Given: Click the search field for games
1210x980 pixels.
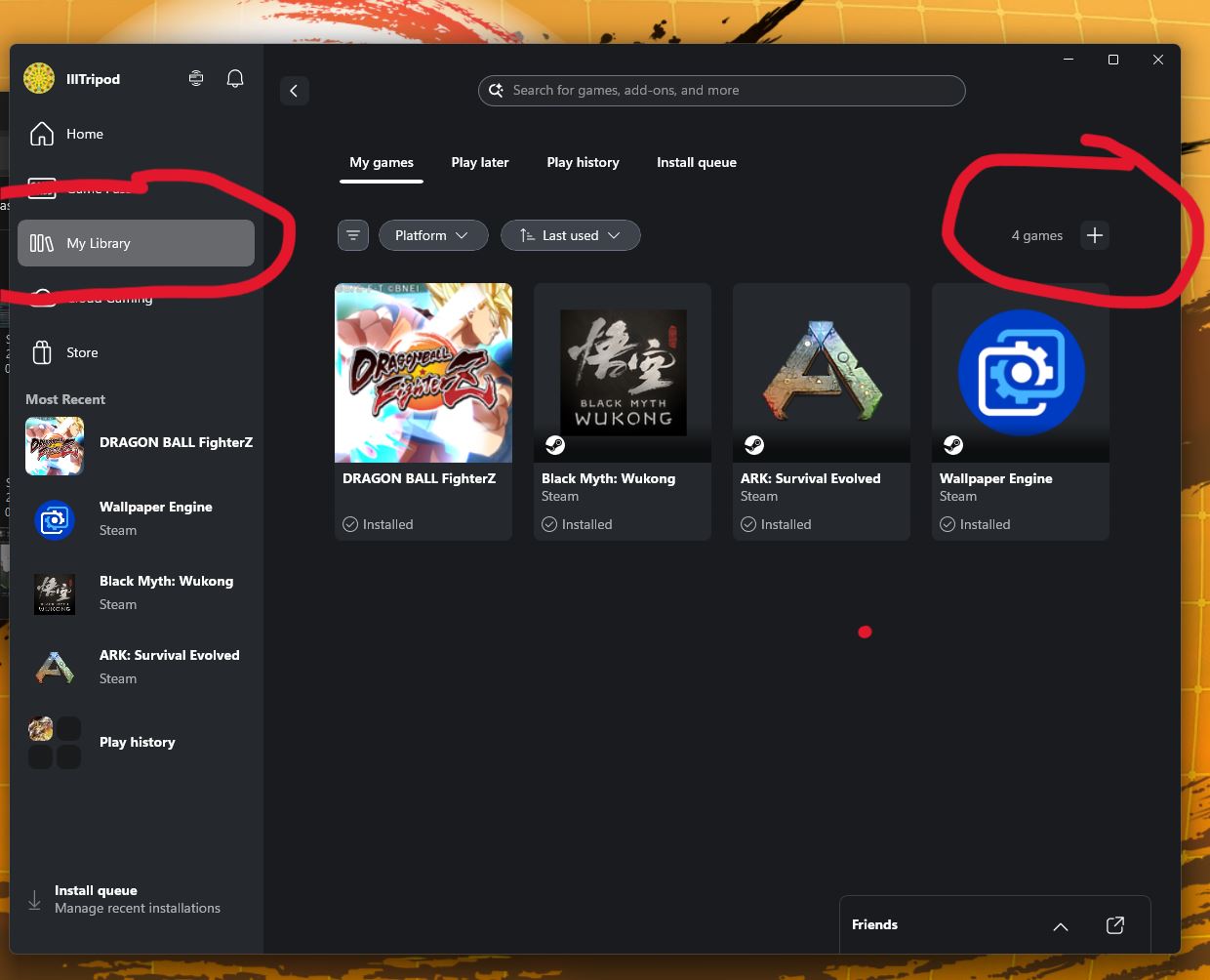Looking at the screenshot, I should tap(721, 91).
